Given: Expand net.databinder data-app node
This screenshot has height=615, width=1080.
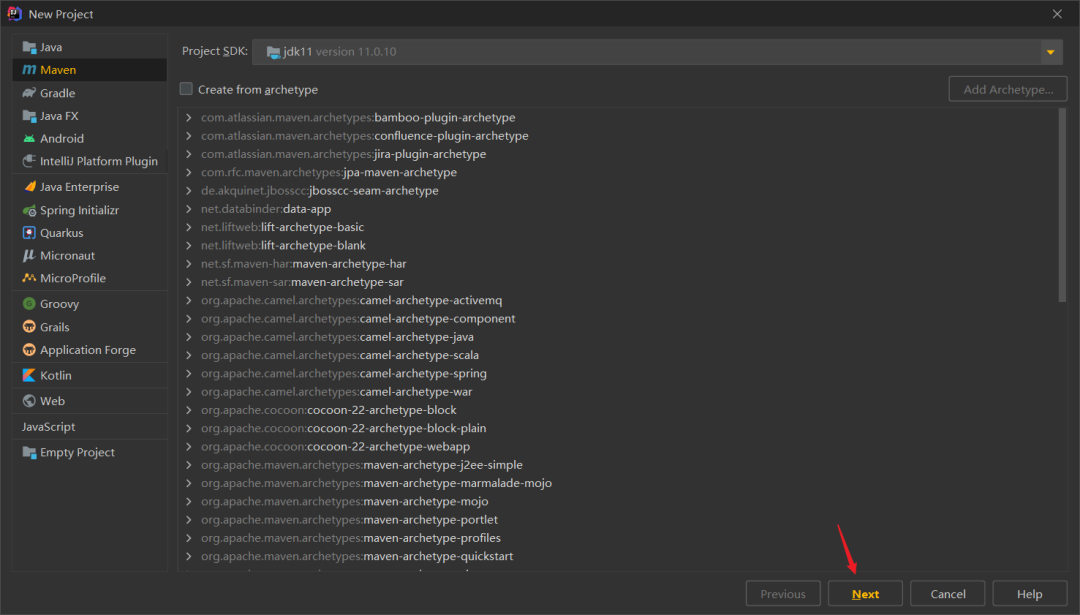Looking at the screenshot, I should [189, 209].
